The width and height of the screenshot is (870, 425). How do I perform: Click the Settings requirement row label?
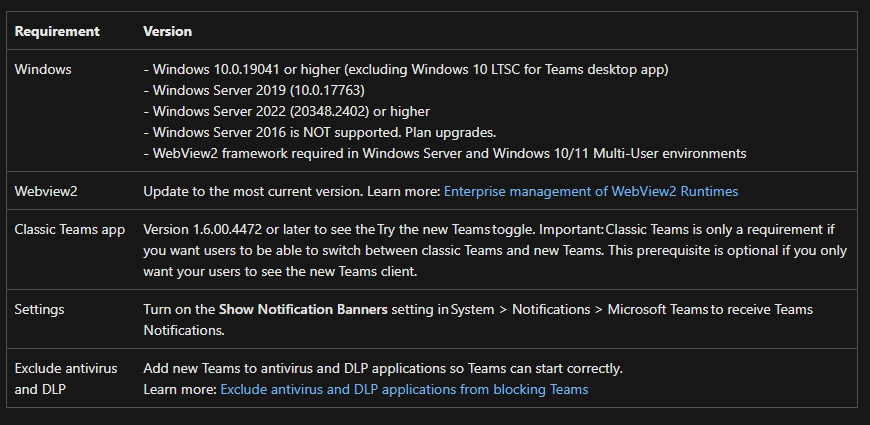click(x=39, y=309)
